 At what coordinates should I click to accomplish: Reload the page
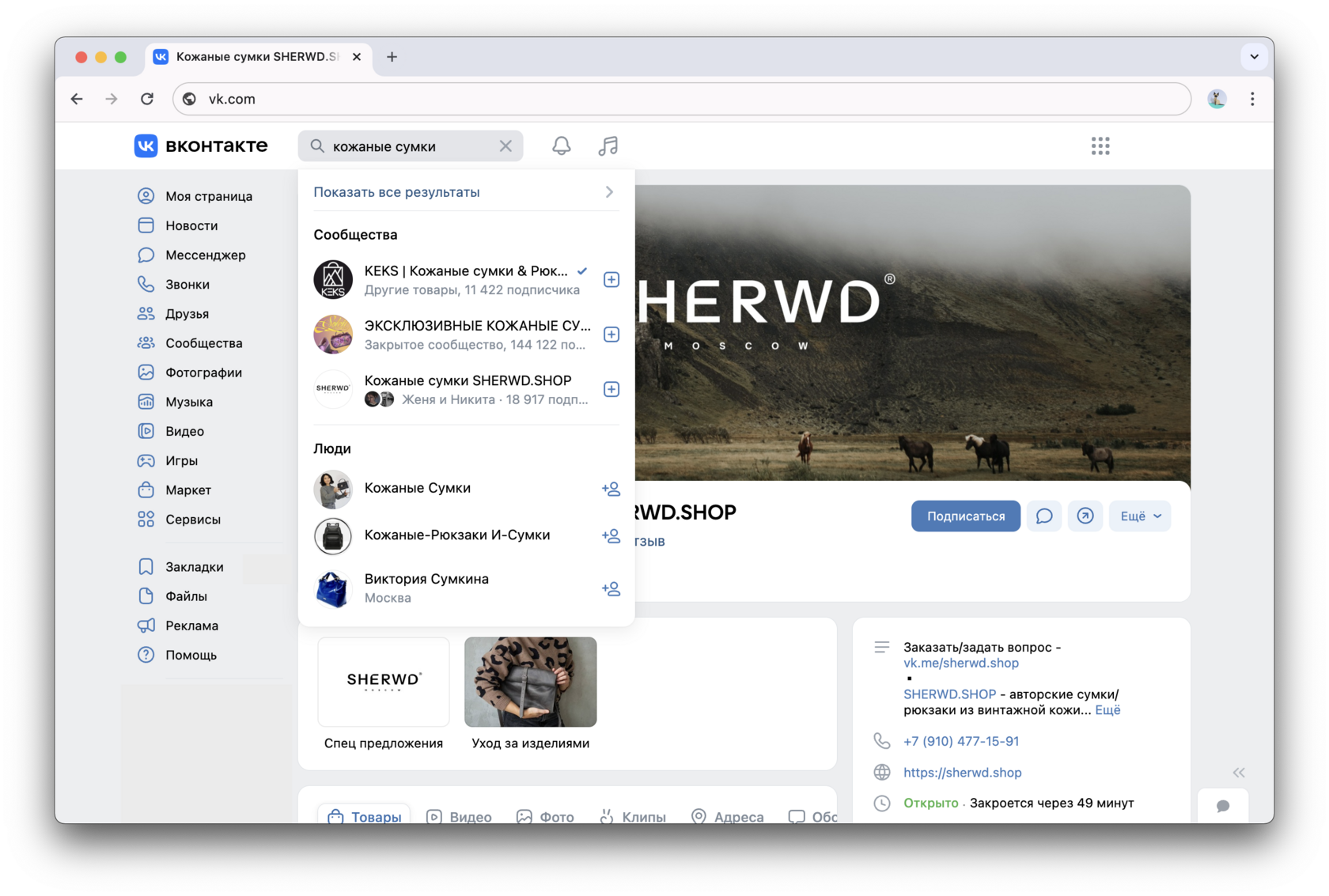tap(147, 99)
